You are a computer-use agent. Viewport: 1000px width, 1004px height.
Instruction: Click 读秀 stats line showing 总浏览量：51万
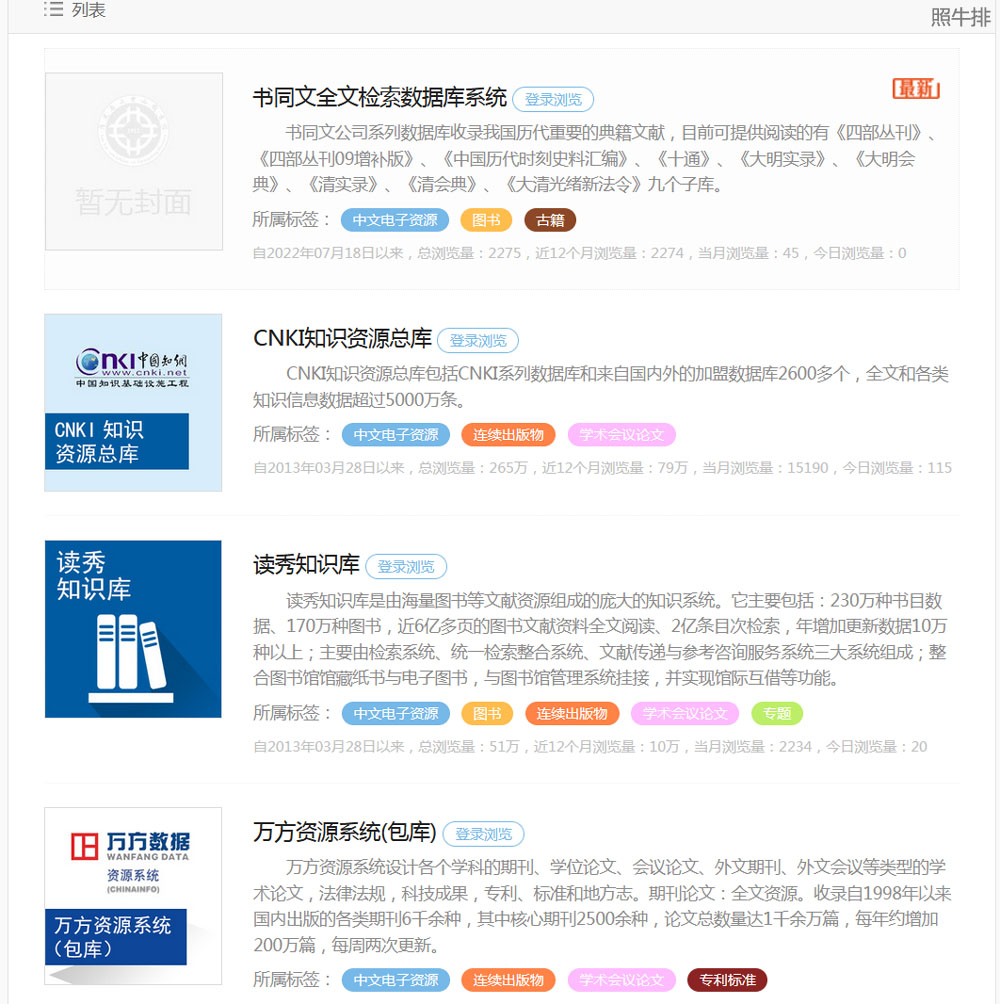590,747
